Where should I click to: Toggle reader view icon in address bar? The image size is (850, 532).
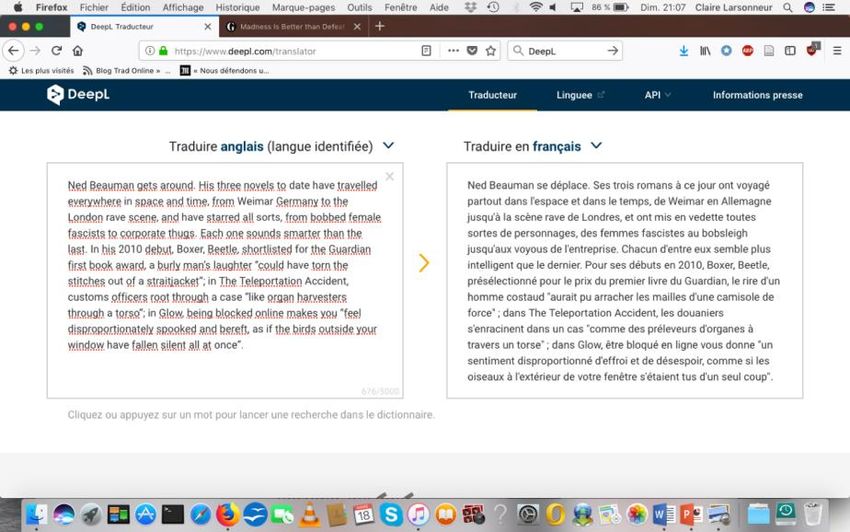click(x=426, y=51)
